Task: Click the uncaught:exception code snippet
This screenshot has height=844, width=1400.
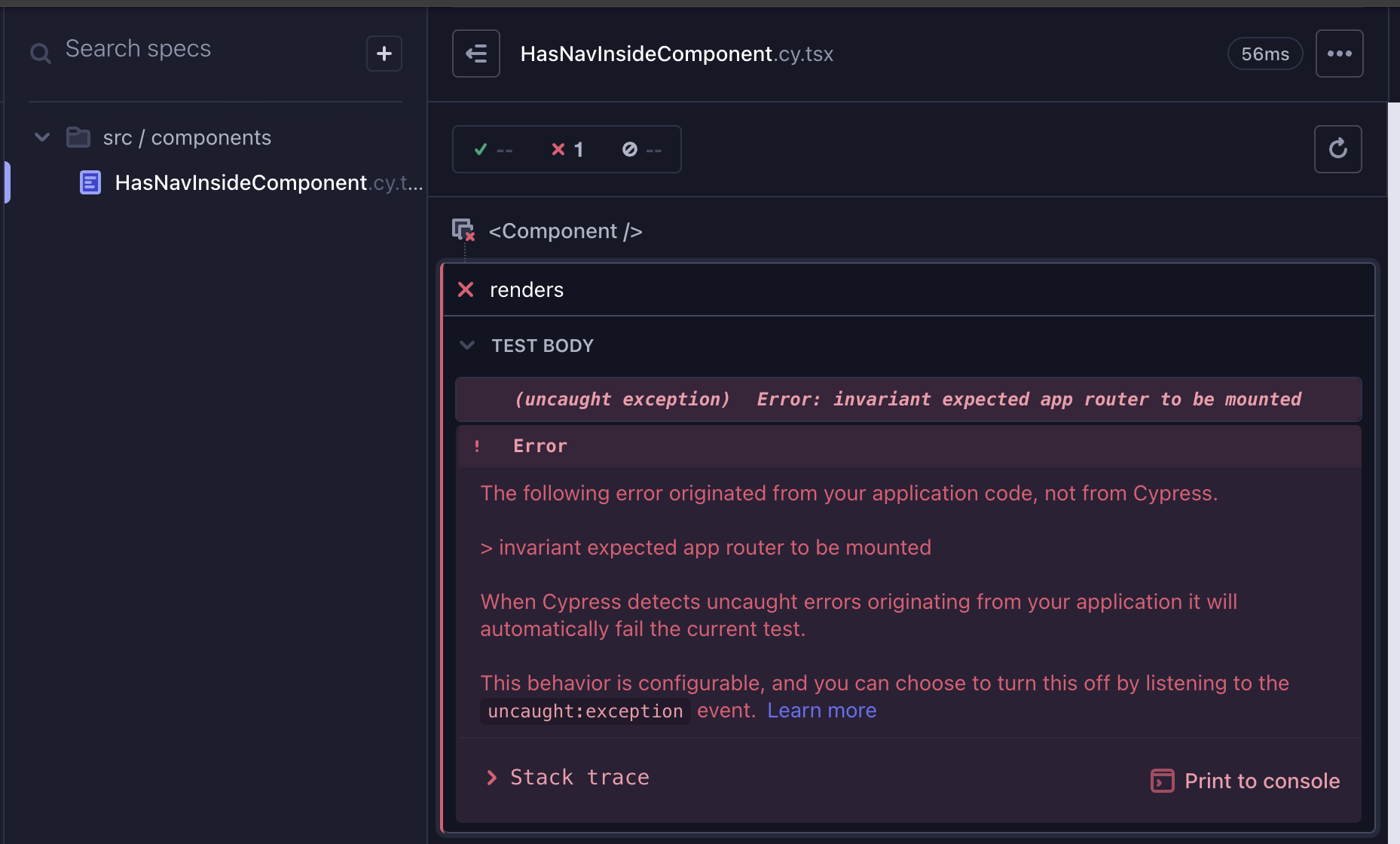Action: 585,711
